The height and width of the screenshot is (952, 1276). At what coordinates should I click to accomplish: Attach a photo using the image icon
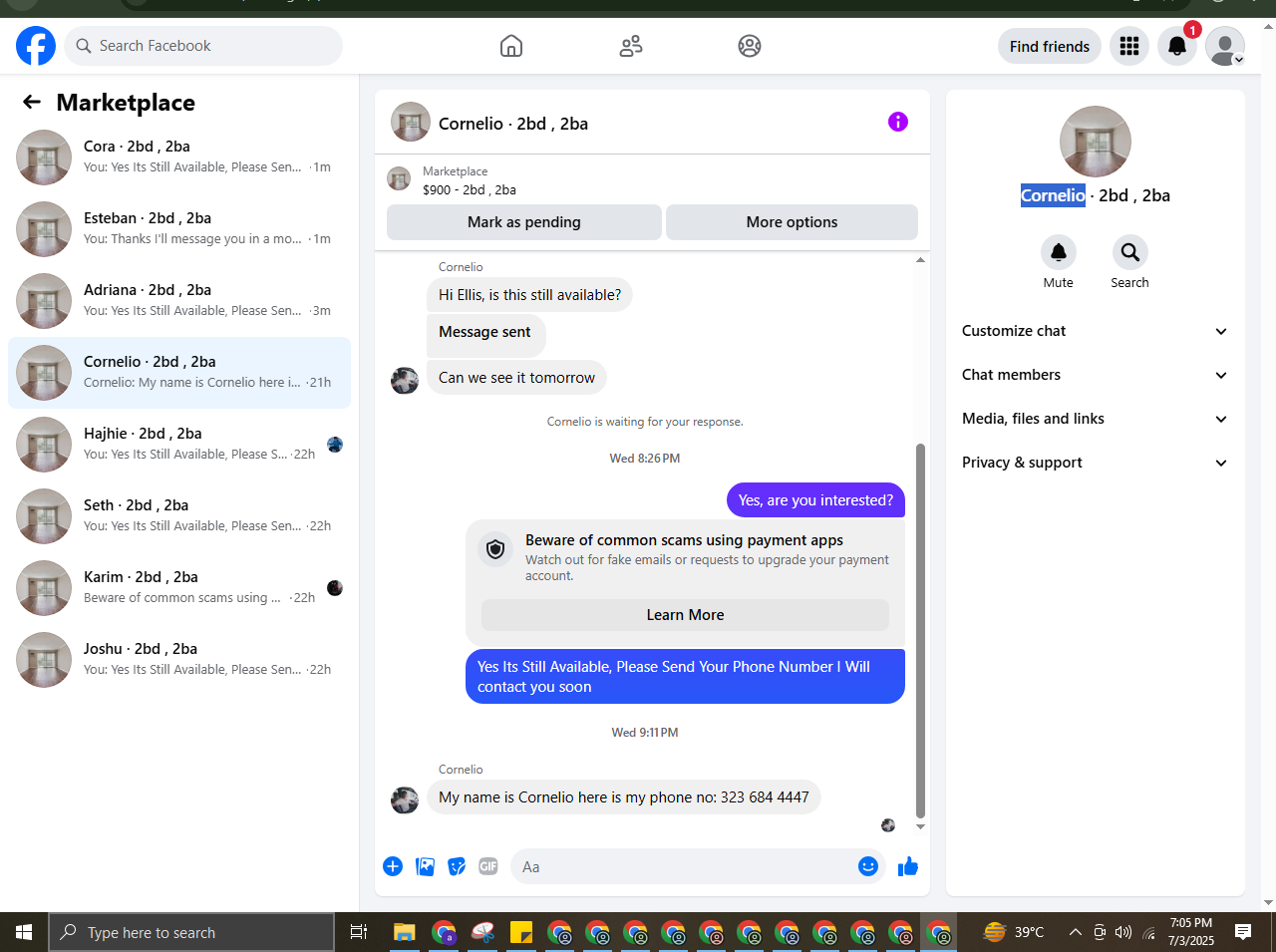pos(426,866)
